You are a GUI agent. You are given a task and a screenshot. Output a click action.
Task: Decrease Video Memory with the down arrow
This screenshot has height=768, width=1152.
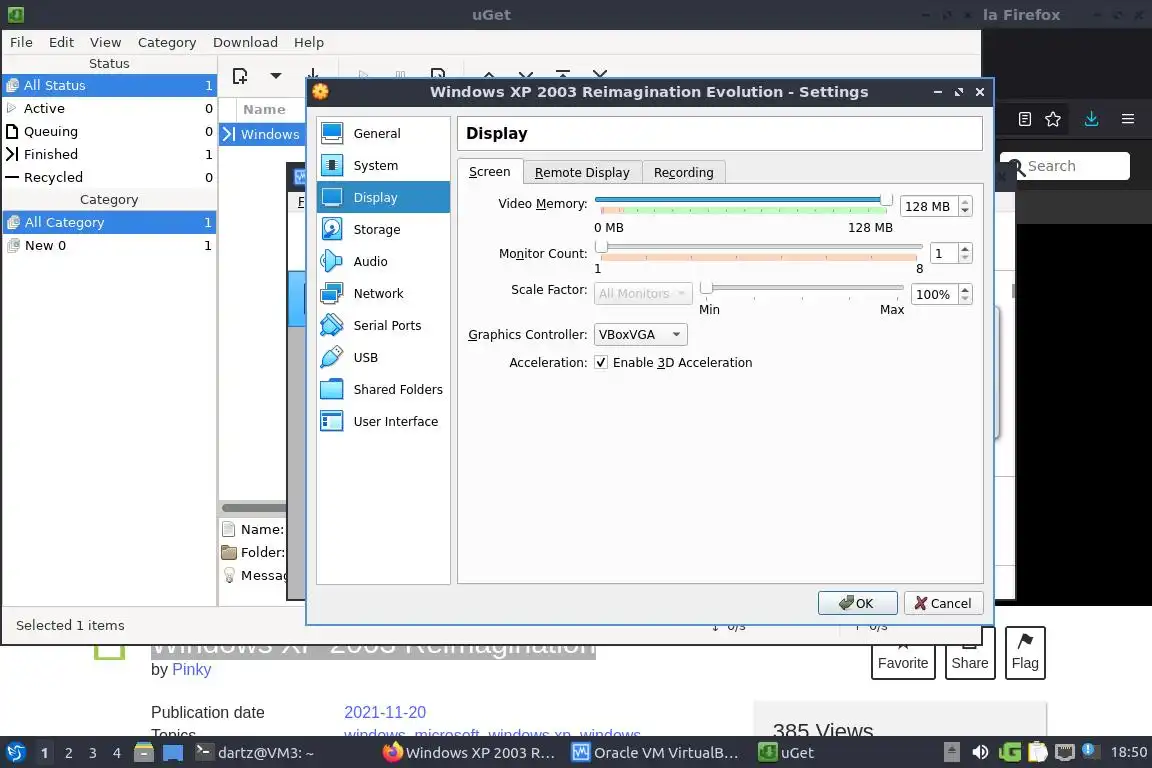(x=965, y=212)
